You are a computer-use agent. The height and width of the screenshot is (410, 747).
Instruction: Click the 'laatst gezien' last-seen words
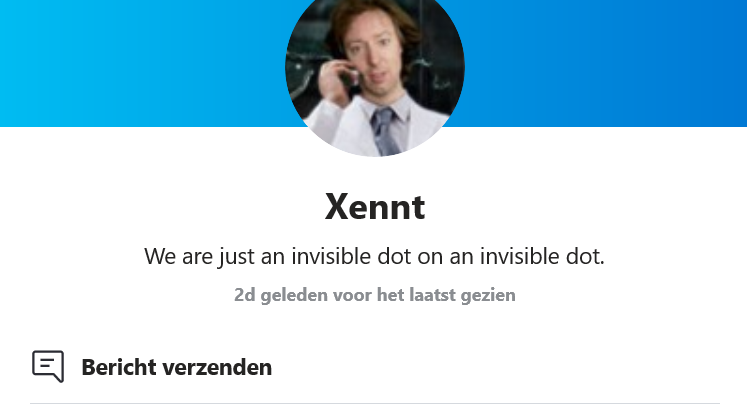click(x=462, y=295)
